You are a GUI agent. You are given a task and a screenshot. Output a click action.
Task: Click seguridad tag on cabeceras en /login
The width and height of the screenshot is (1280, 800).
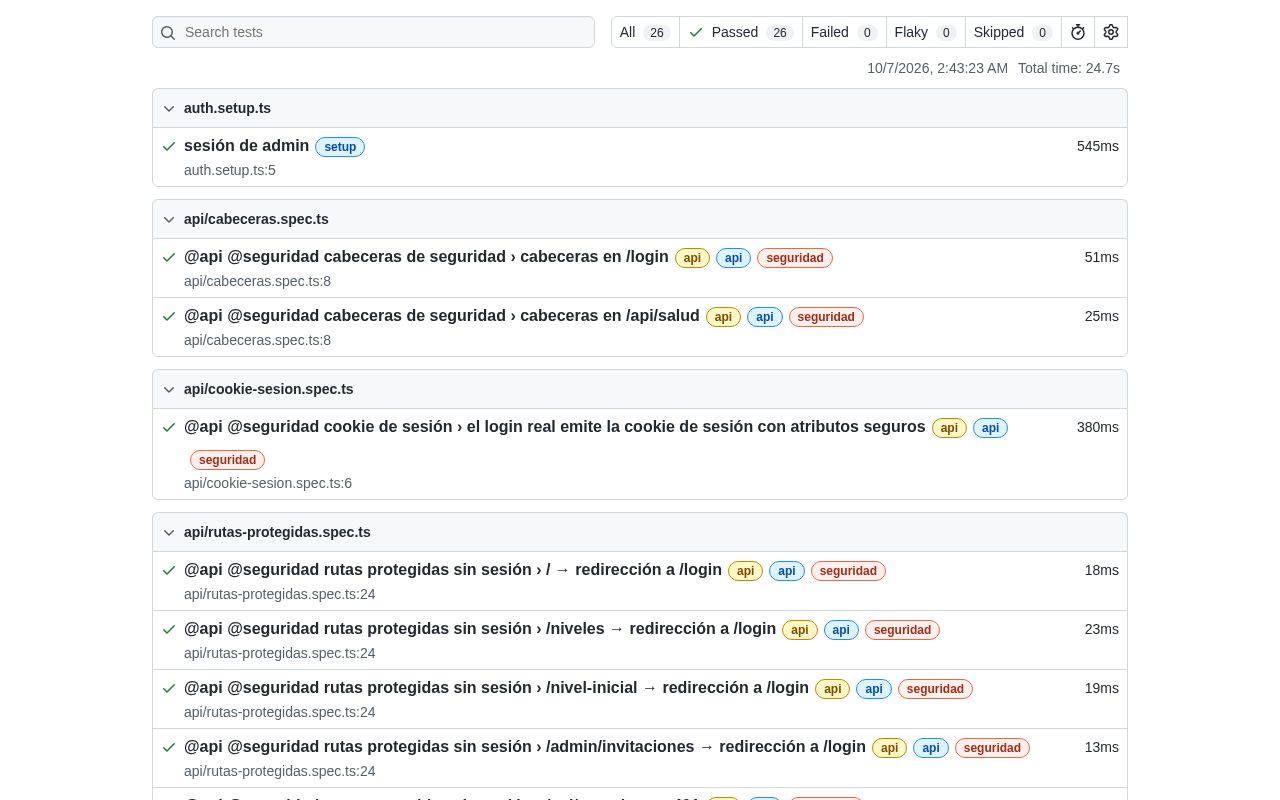tap(795, 258)
